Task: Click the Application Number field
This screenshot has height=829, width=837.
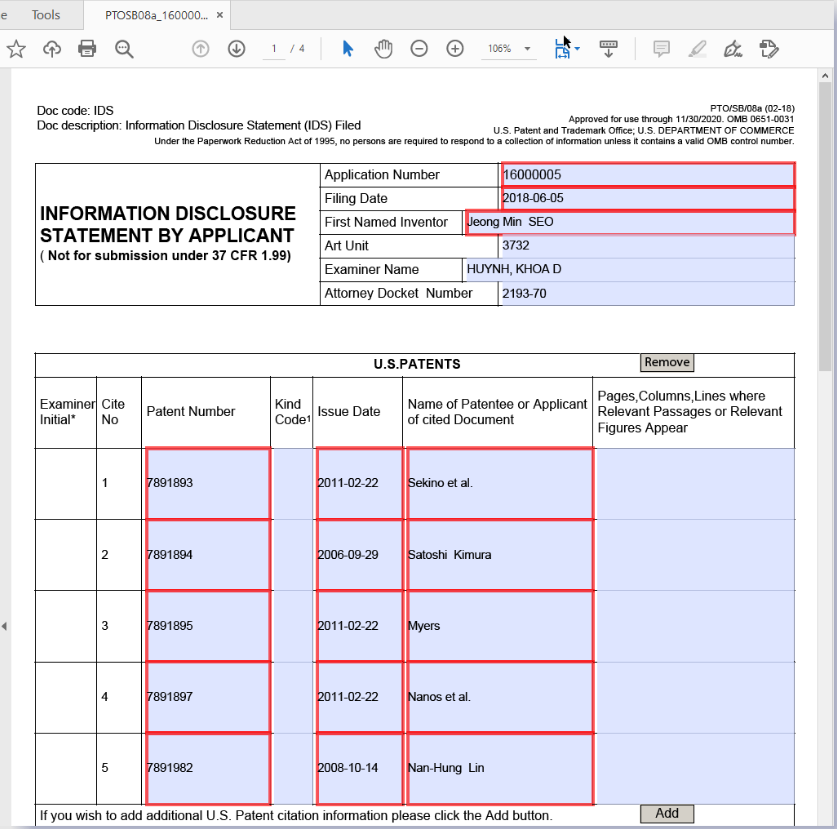Action: (647, 175)
